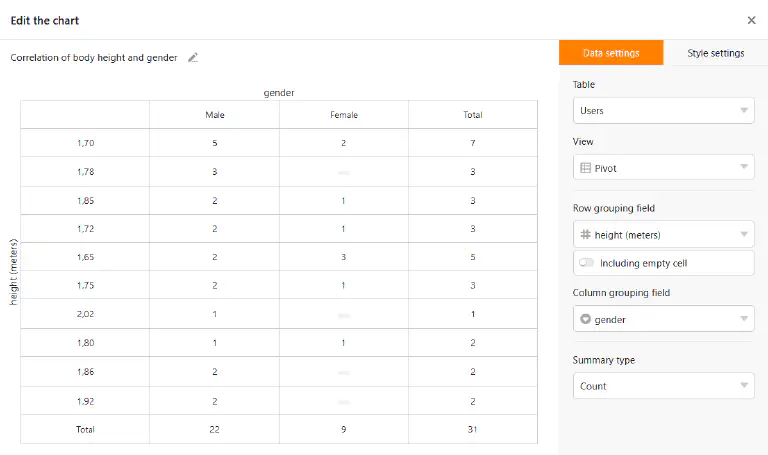Select the 1,92 row label
The height and width of the screenshot is (455, 768).
click(85, 401)
